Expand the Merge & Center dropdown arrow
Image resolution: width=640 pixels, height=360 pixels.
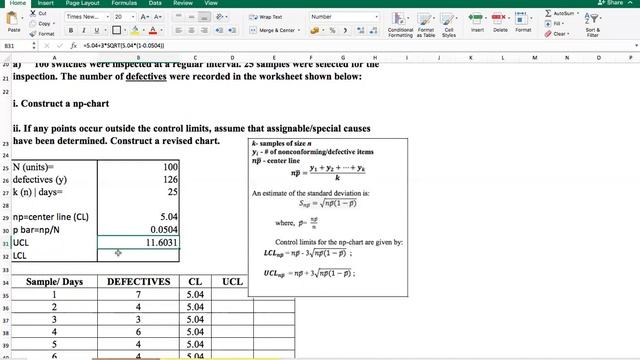pyautogui.click(x=299, y=31)
